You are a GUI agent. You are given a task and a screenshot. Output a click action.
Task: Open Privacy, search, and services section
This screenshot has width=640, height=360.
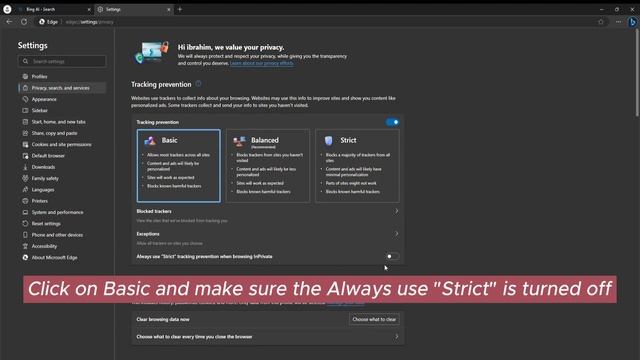62,88
